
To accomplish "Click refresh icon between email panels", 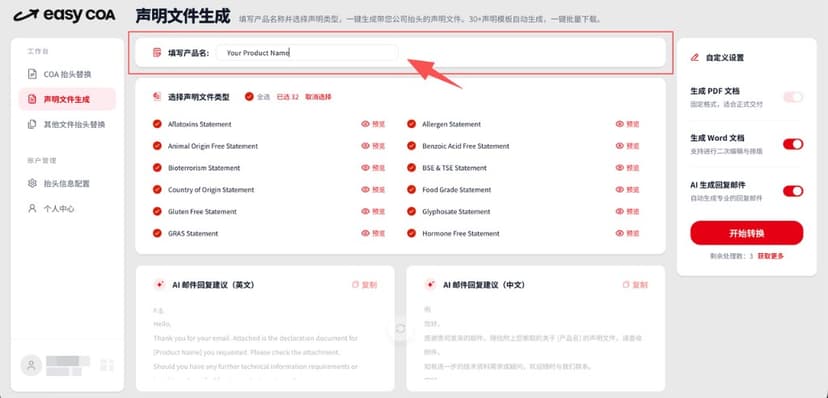I will 400,329.
